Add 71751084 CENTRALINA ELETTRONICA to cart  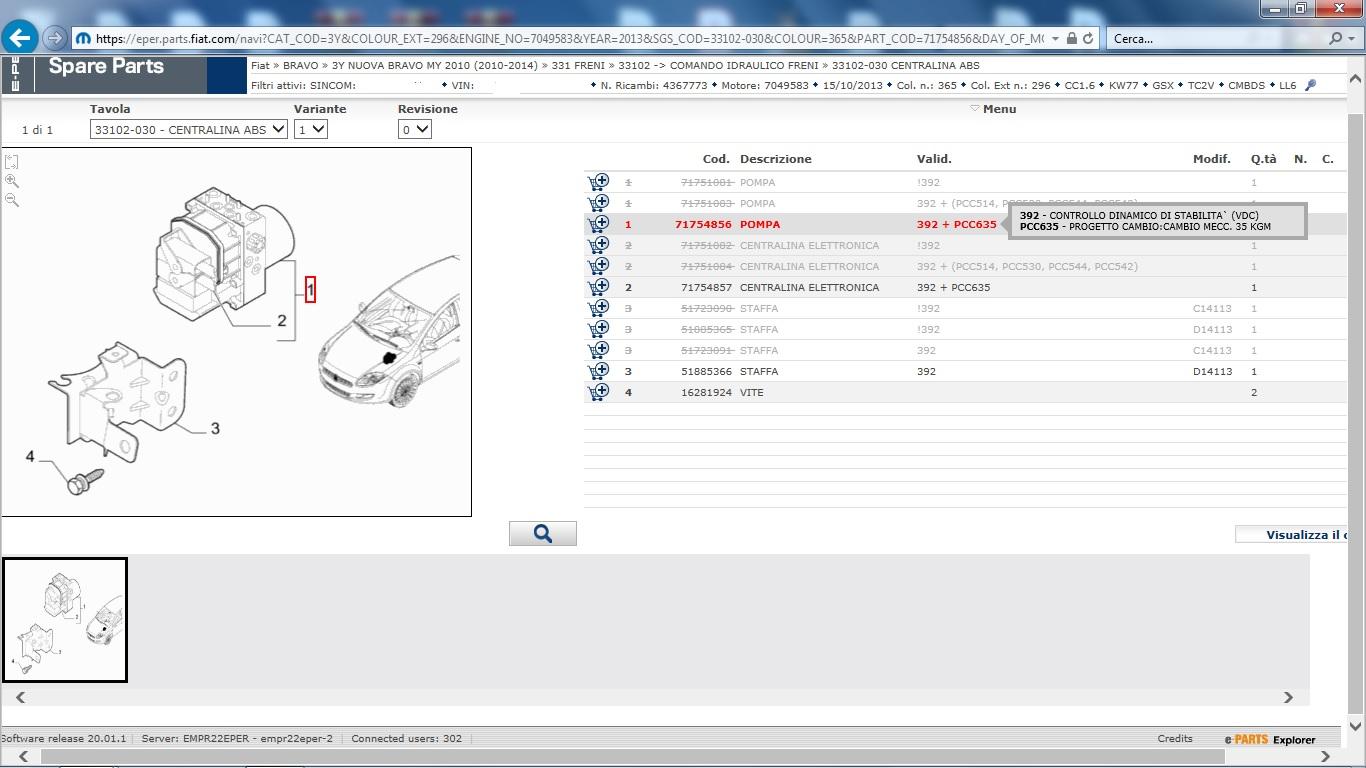click(598, 265)
